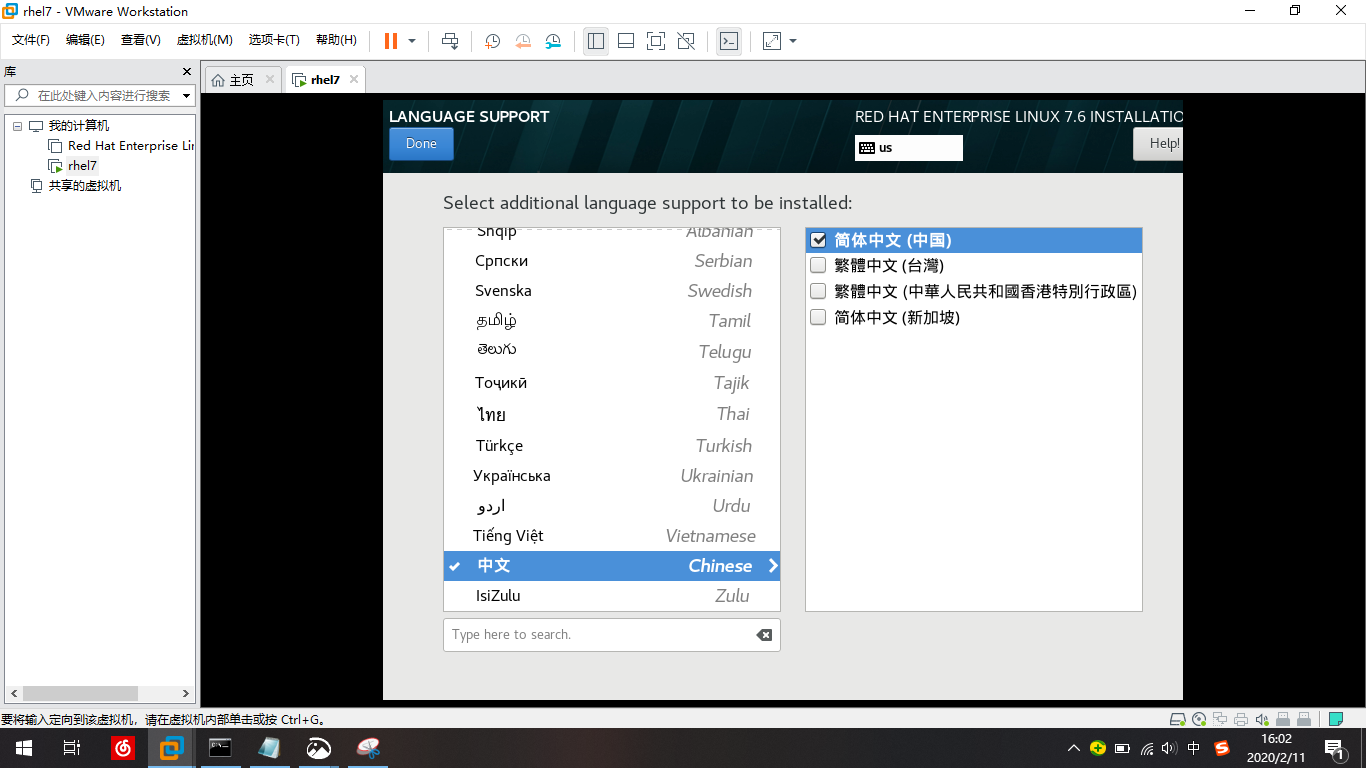
Task: Take a snapshot of this virtual machine
Action: tap(492, 41)
